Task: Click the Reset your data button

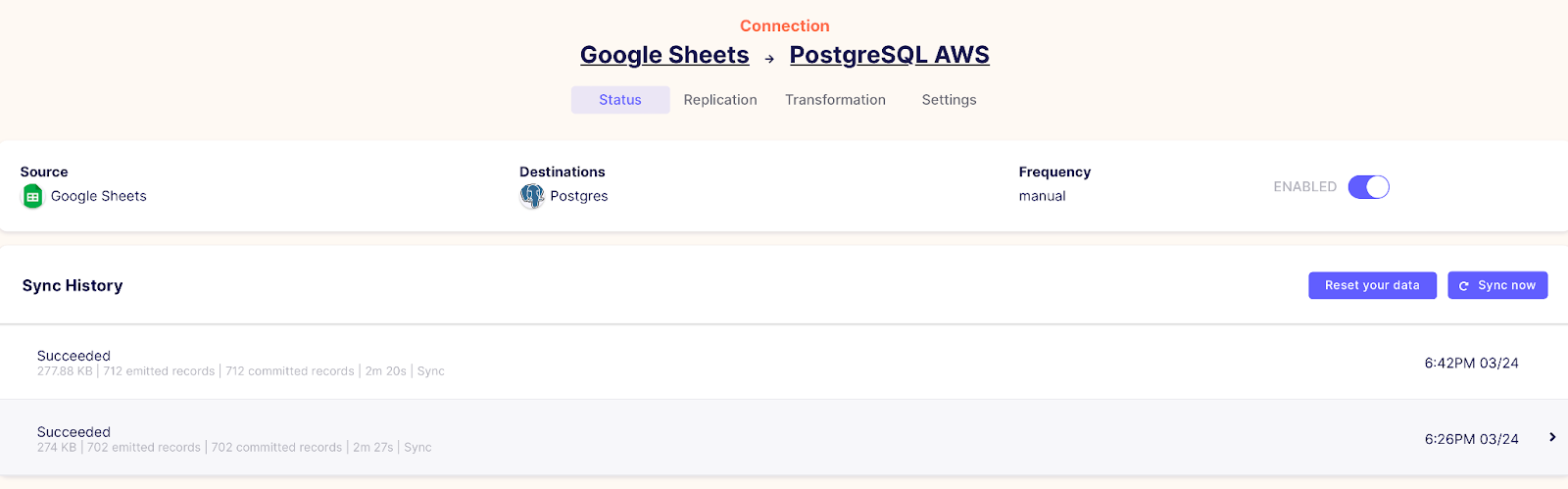Action: pyautogui.click(x=1372, y=285)
